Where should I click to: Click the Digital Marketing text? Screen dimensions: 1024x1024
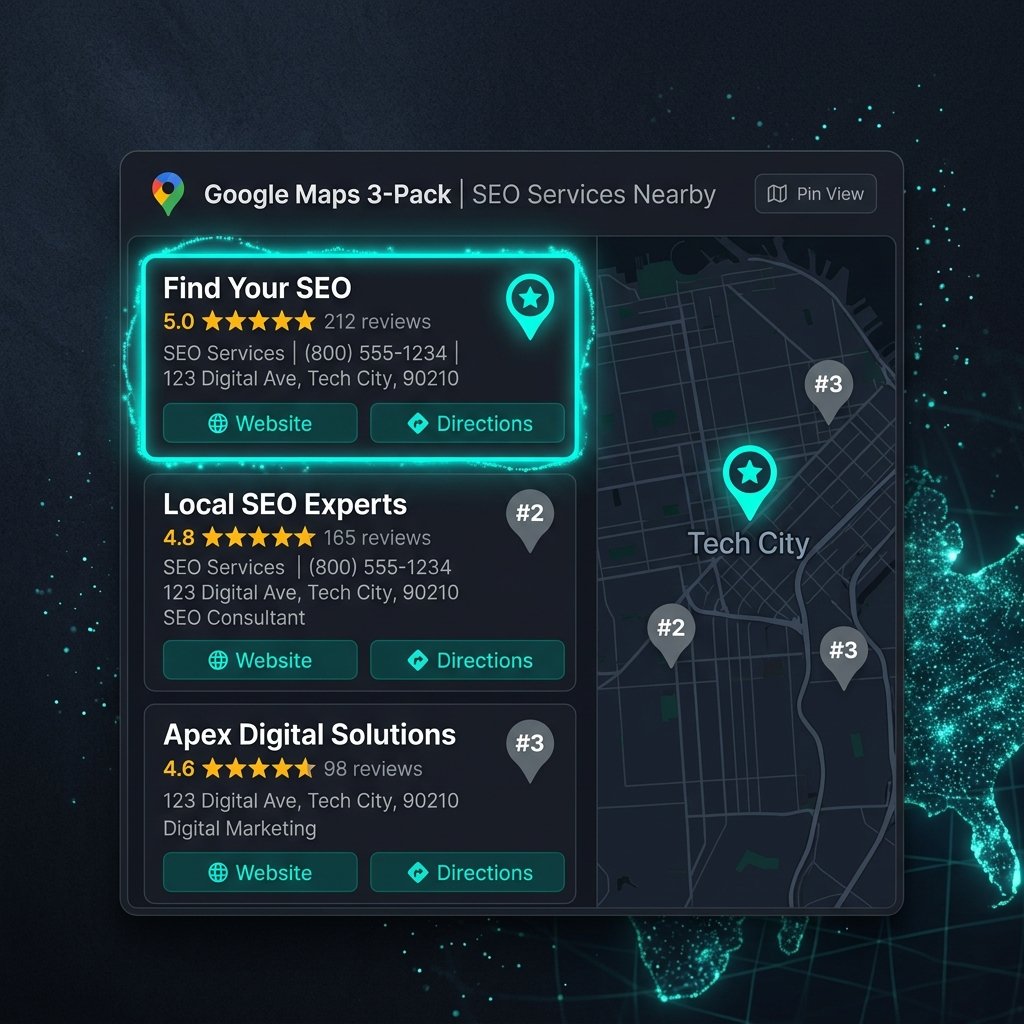240,829
